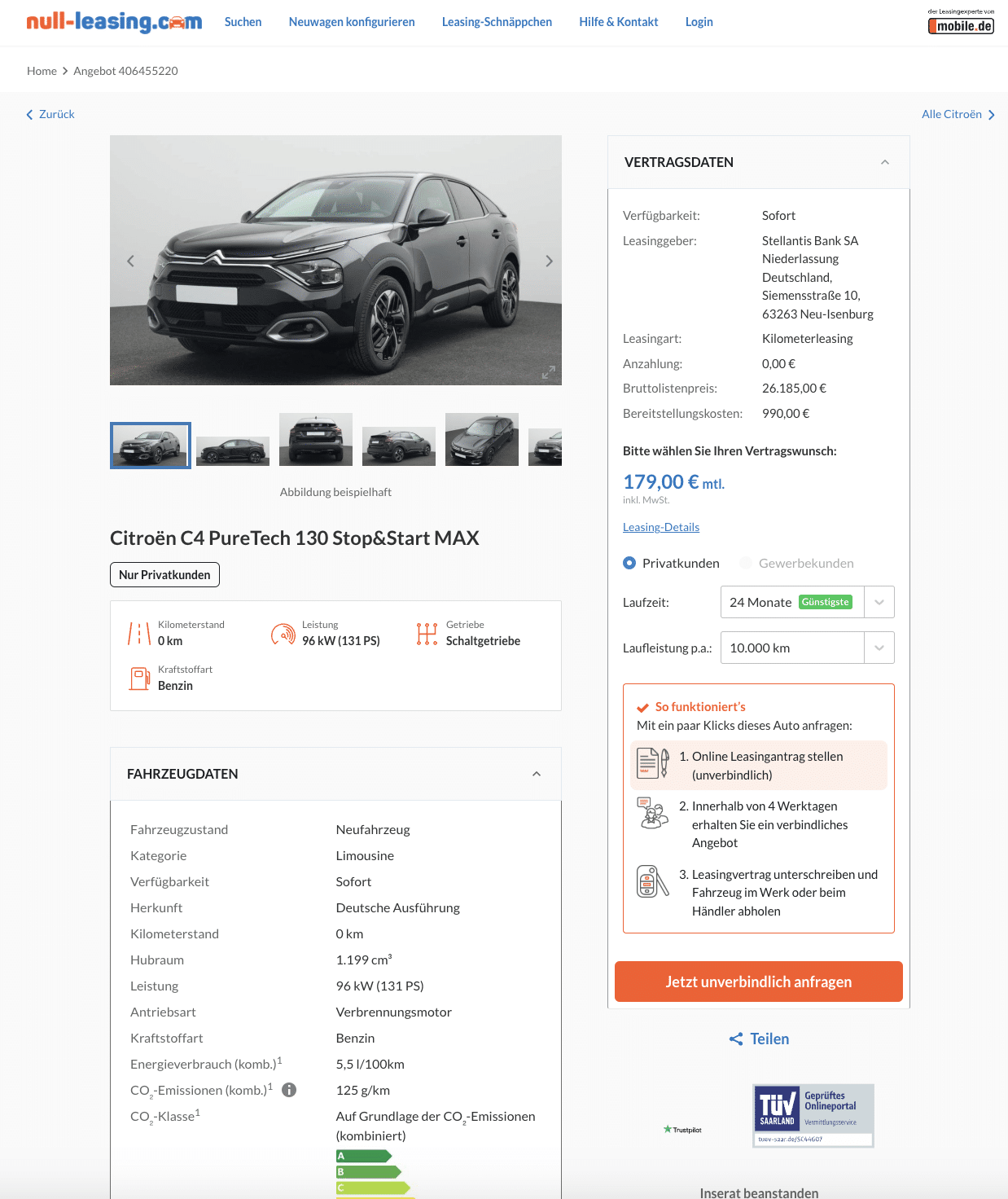Click the Kraftstoffart fuel pump icon
This screenshot has height=1199, width=1008.
pos(139,678)
